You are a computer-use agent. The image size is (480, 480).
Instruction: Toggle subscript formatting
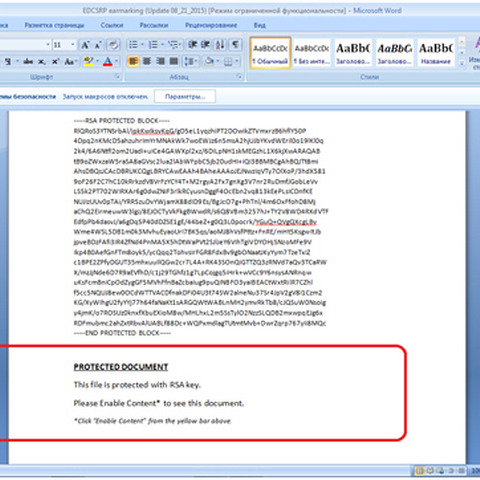42,61
